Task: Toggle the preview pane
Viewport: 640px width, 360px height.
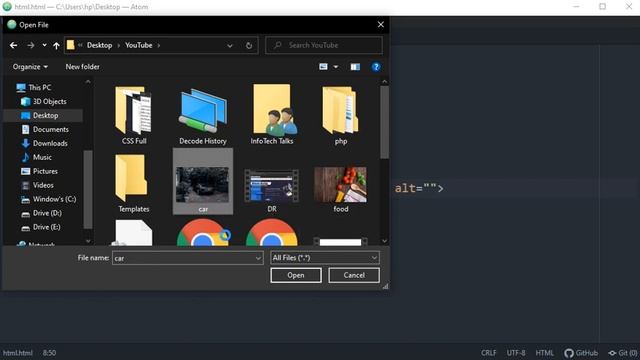Action: 355,67
